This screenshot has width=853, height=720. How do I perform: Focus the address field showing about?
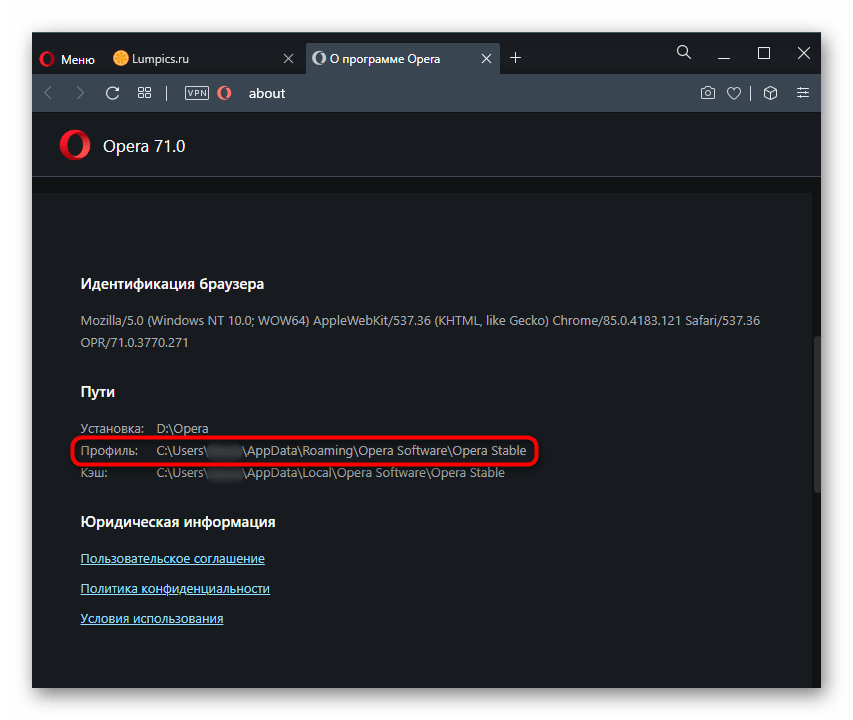[267, 94]
